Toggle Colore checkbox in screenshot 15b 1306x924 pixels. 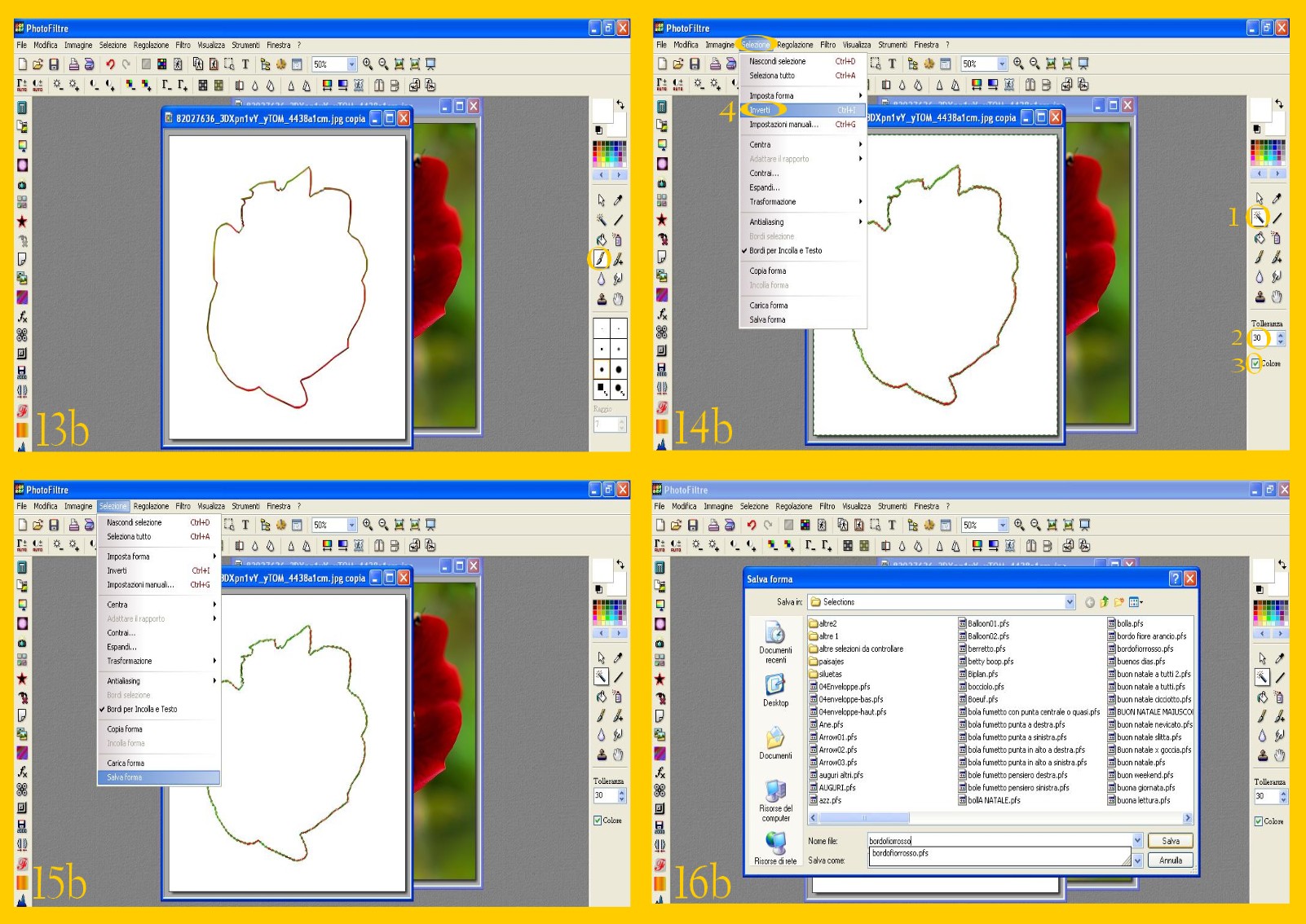coord(598,821)
